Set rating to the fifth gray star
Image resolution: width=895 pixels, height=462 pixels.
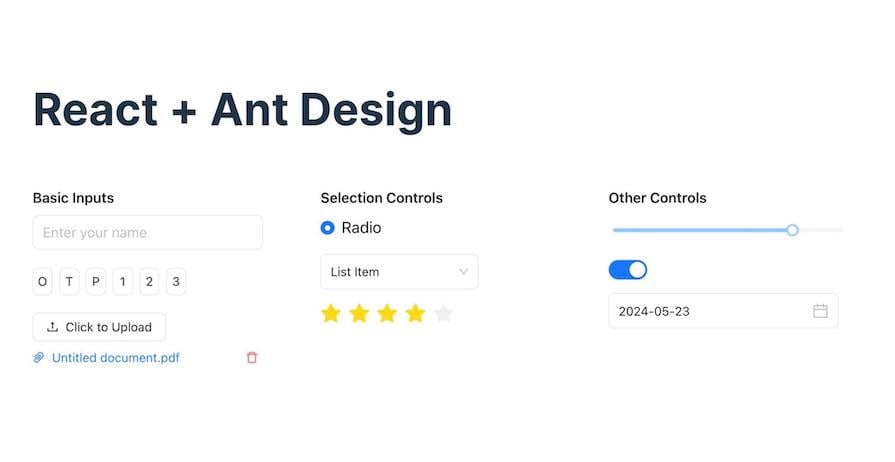tap(444, 313)
